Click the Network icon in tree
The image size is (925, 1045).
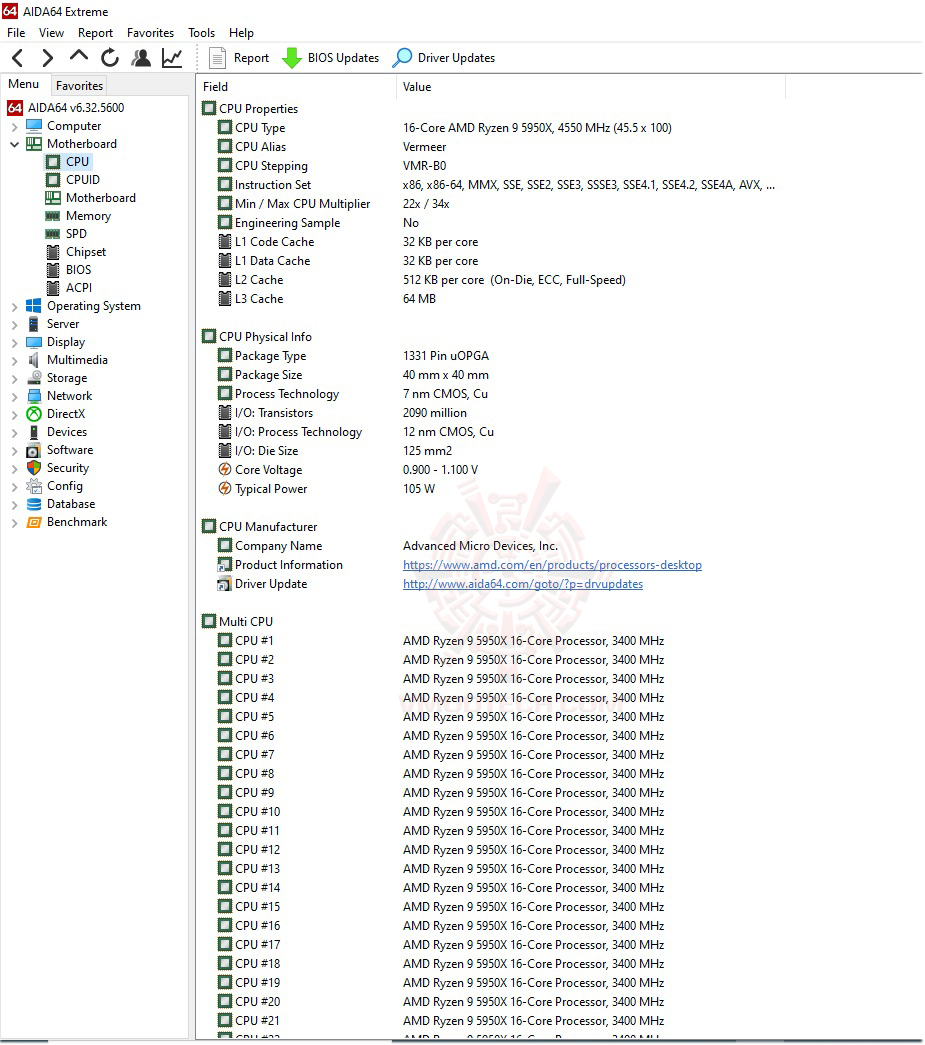(x=34, y=396)
